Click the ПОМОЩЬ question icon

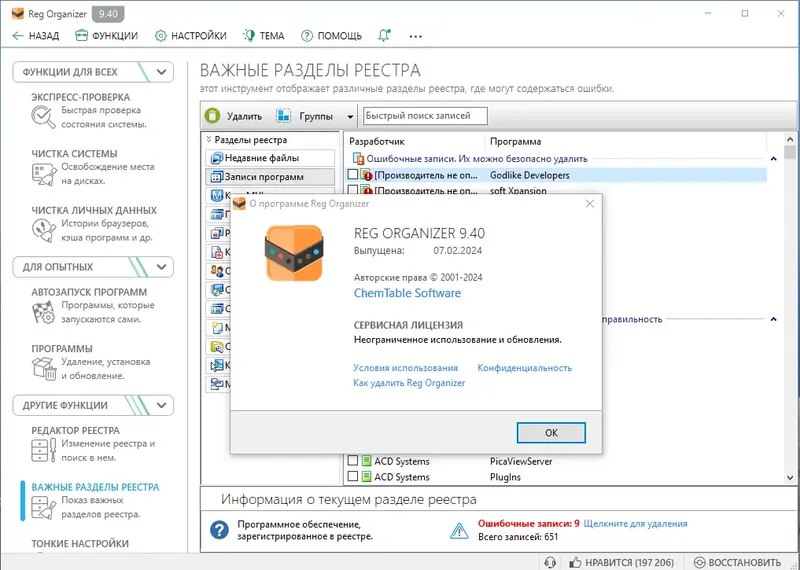307,36
